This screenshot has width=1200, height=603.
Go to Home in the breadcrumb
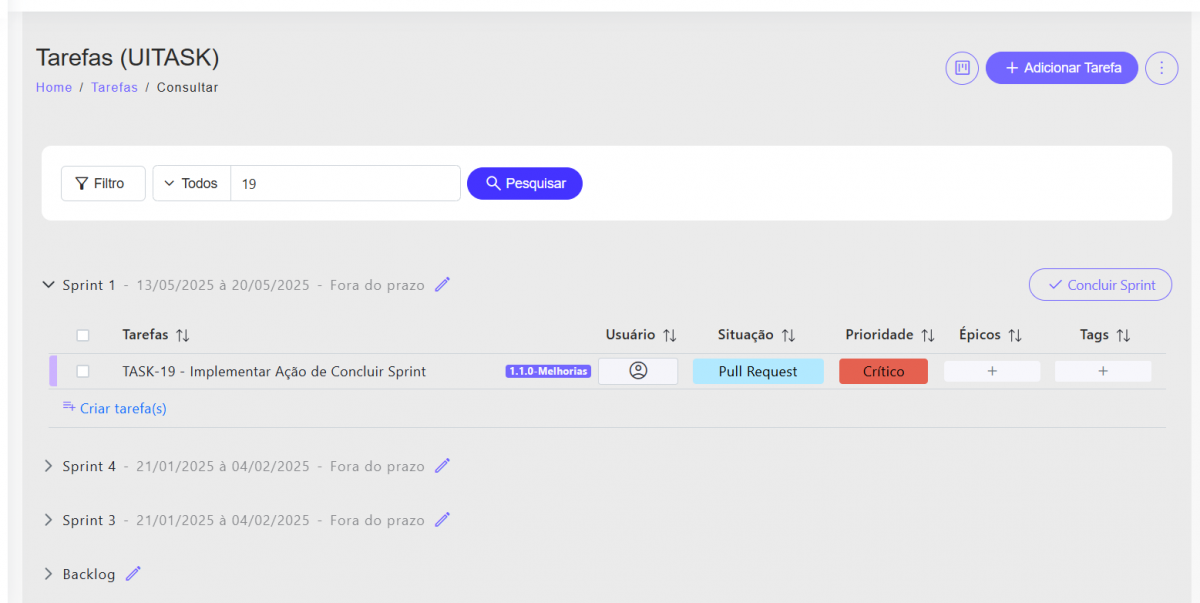(x=54, y=88)
